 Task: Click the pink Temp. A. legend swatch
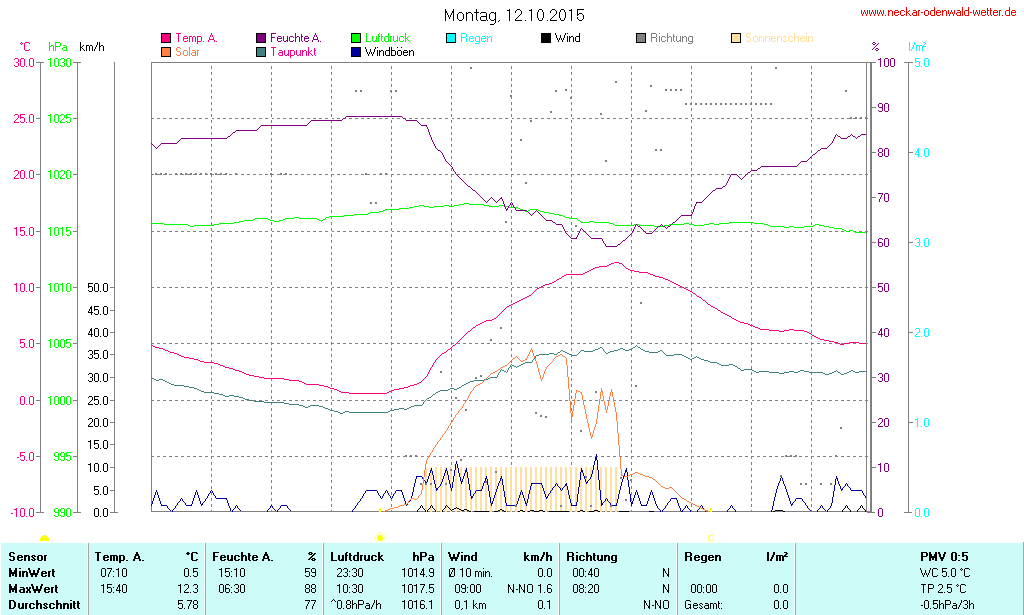(x=166, y=39)
